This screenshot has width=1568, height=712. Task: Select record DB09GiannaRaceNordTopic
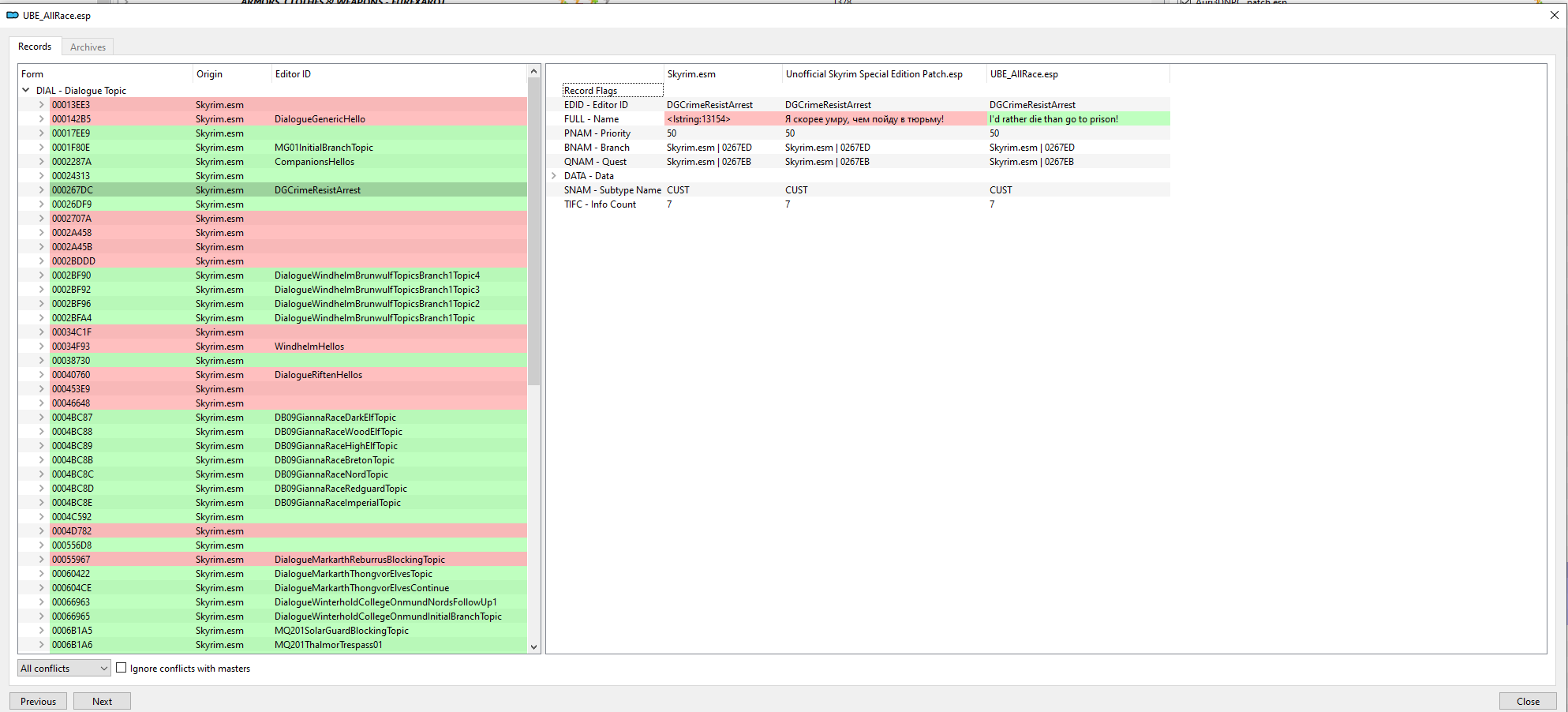pyautogui.click(x=288, y=474)
